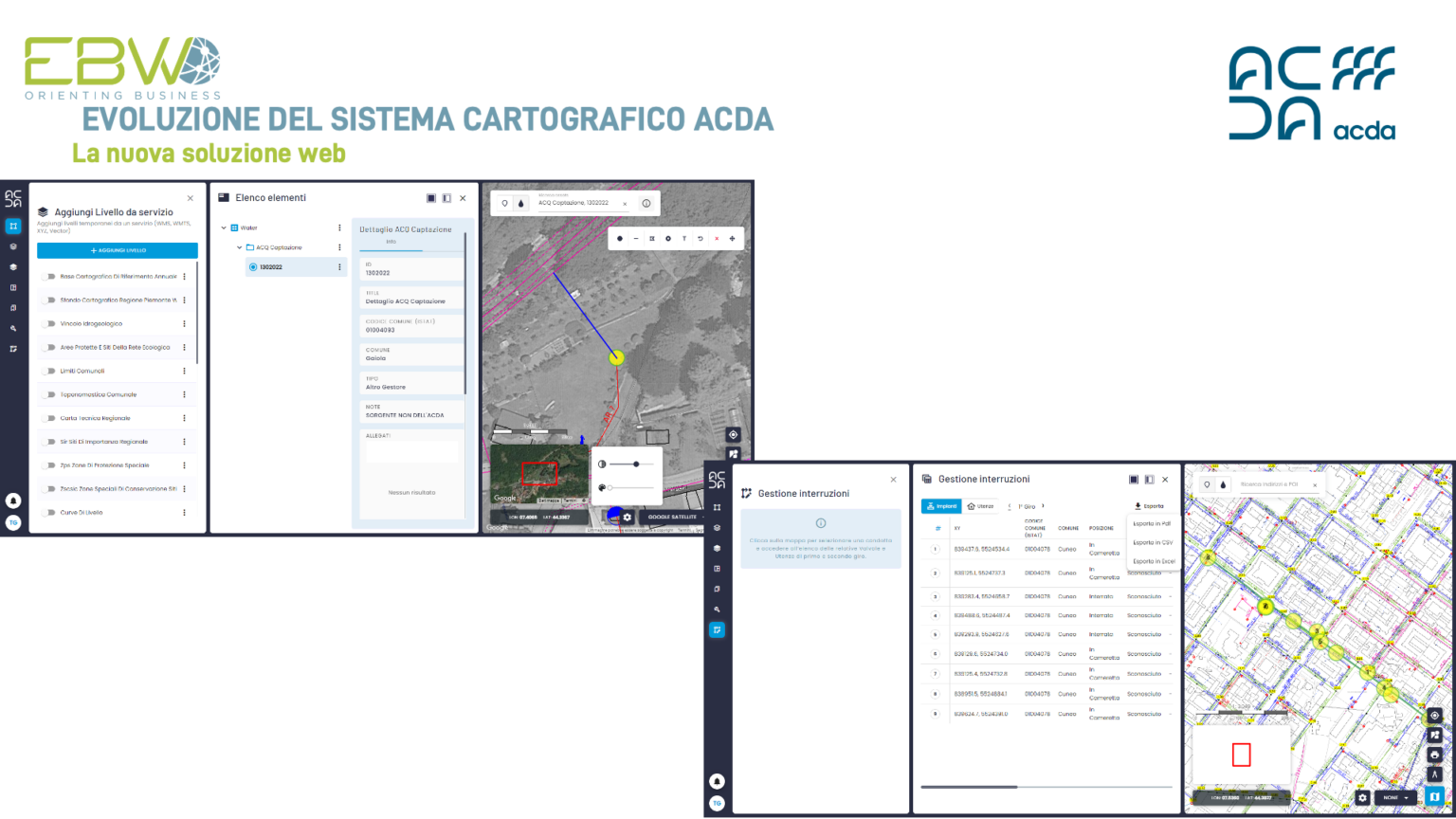Click the red delete icon in drawing toolbar
Image resolution: width=1456 pixels, height=819 pixels.
717,239
